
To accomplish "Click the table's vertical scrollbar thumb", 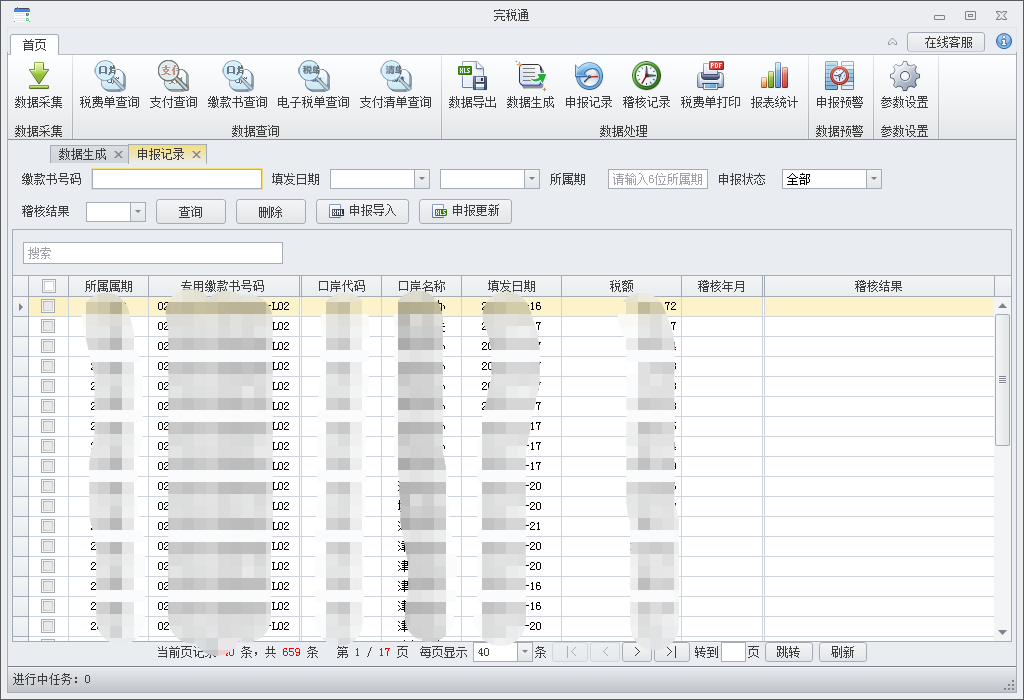I will pyautogui.click(x=1002, y=379).
